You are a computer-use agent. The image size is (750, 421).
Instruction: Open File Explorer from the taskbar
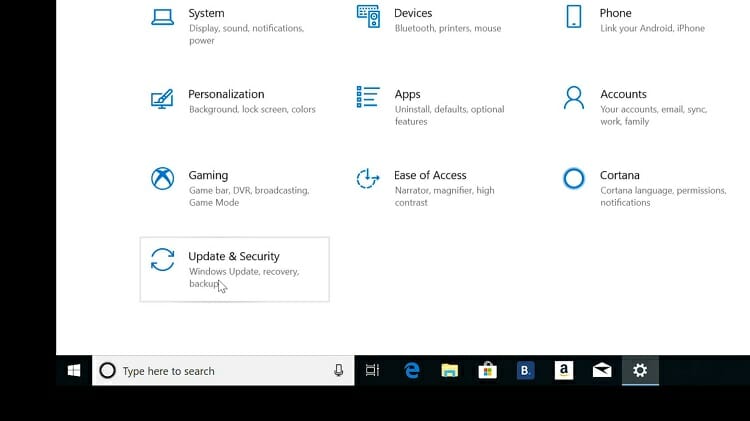pos(450,370)
